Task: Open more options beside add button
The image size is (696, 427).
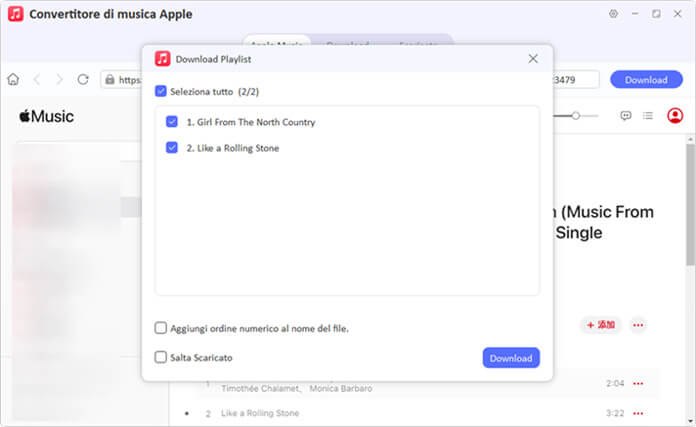Action: [638, 325]
